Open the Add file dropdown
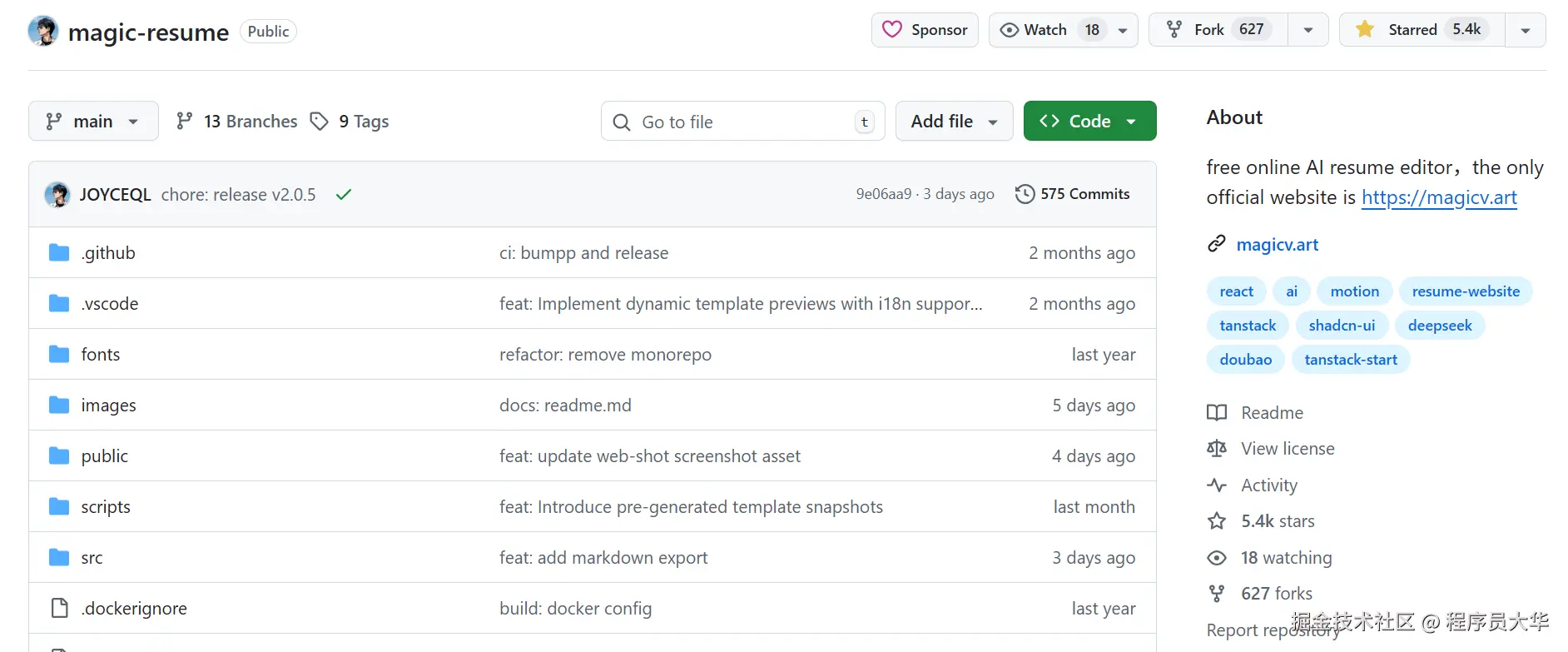 pyautogui.click(x=954, y=122)
